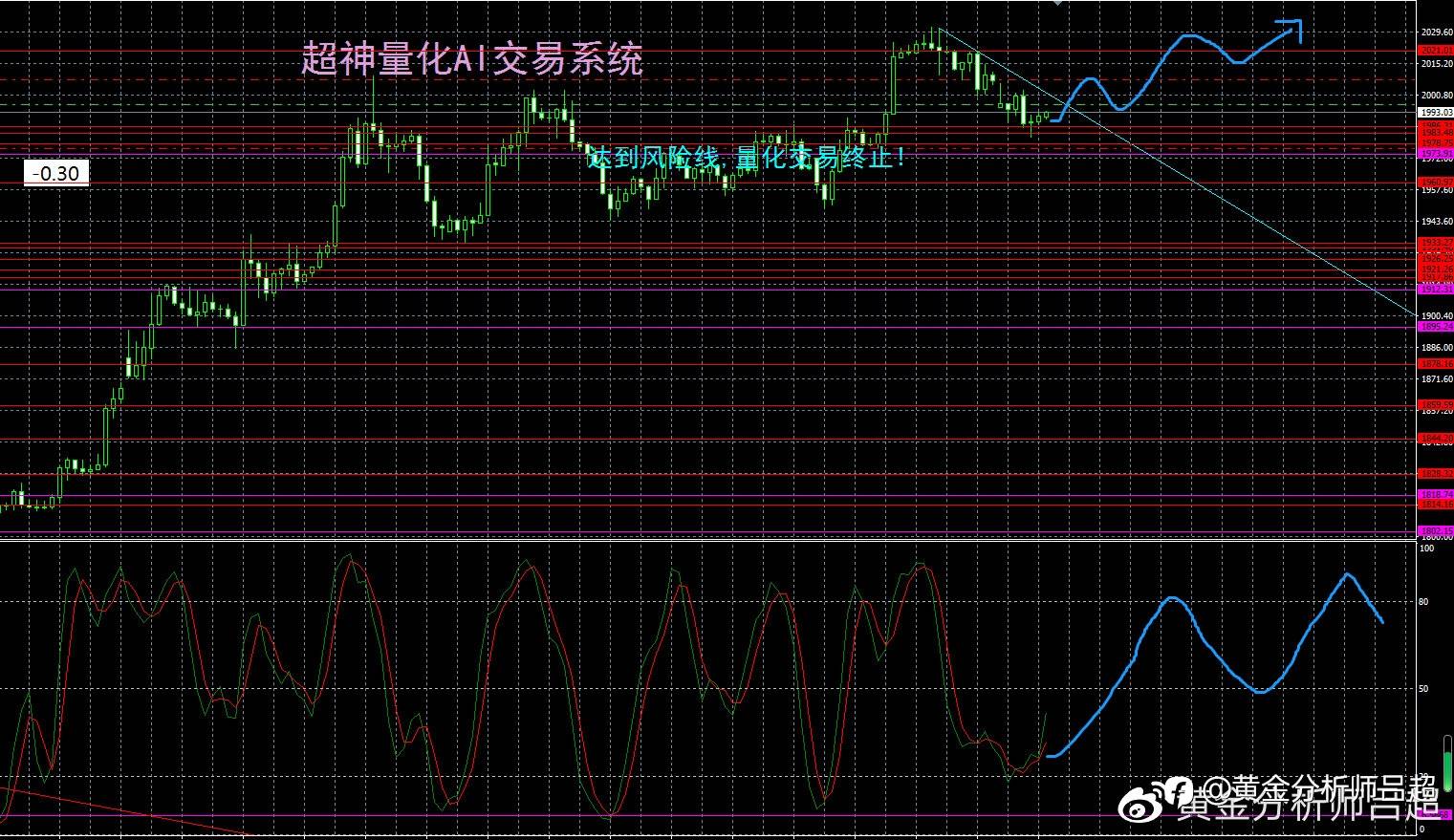Select the magenta 1912.31 level label
Screen dimensions: 1454x840
[x=1436, y=289]
